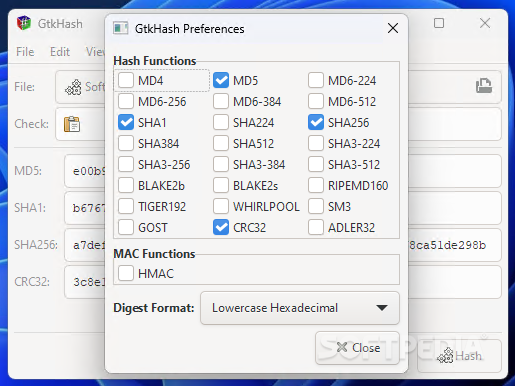Image resolution: width=515 pixels, height=386 pixels.
Task: Tick the SHA3-224 checkbox
Action: 316,143
